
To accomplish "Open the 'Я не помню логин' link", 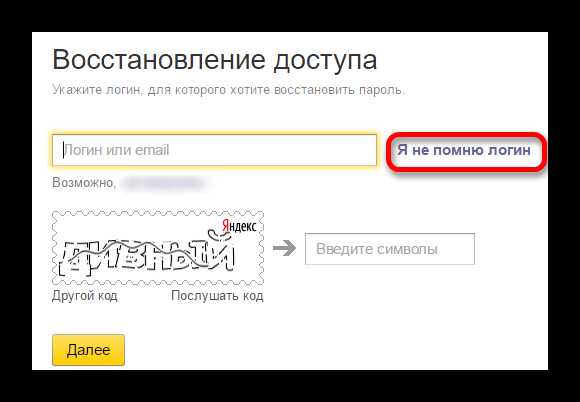I will [464, 150].
